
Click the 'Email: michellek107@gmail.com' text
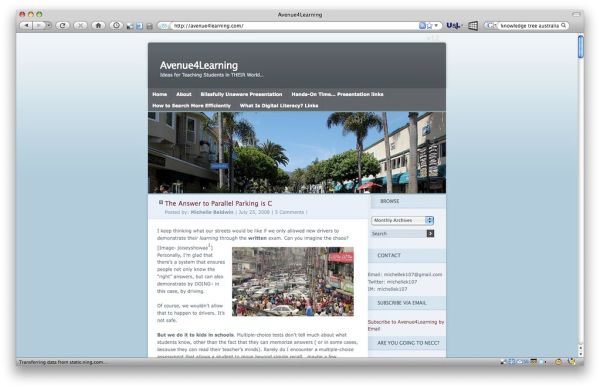click(x=405, y=274)
